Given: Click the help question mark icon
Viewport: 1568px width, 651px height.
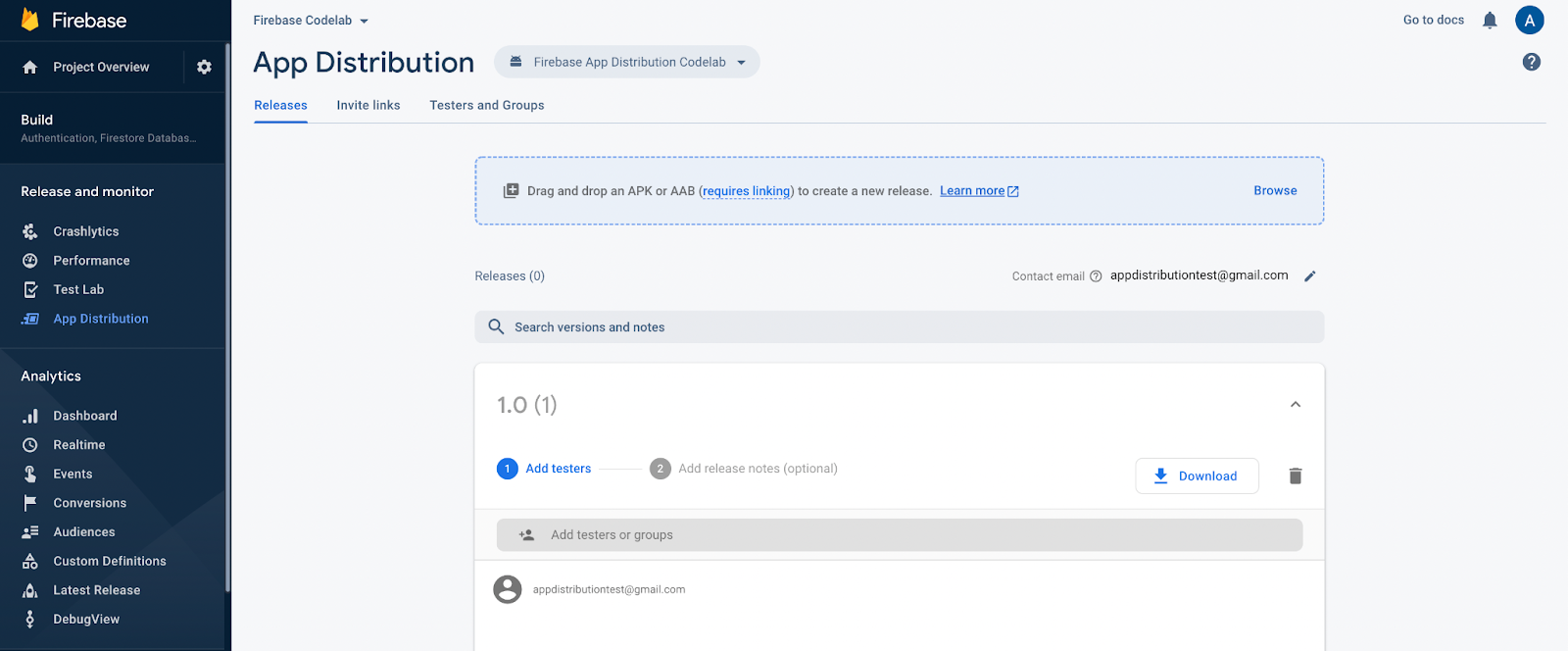Looking at the screenshot, I should tap(1531, 62).
